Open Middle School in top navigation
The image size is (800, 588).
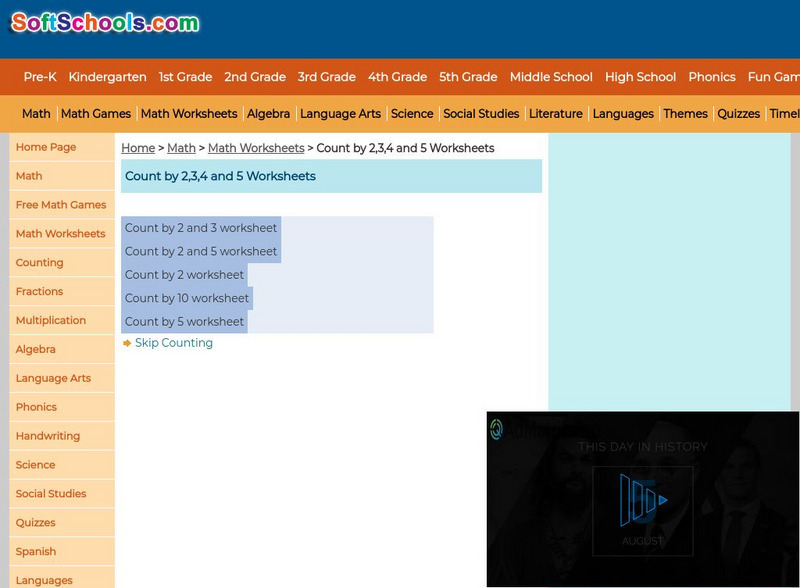[551, 77]
